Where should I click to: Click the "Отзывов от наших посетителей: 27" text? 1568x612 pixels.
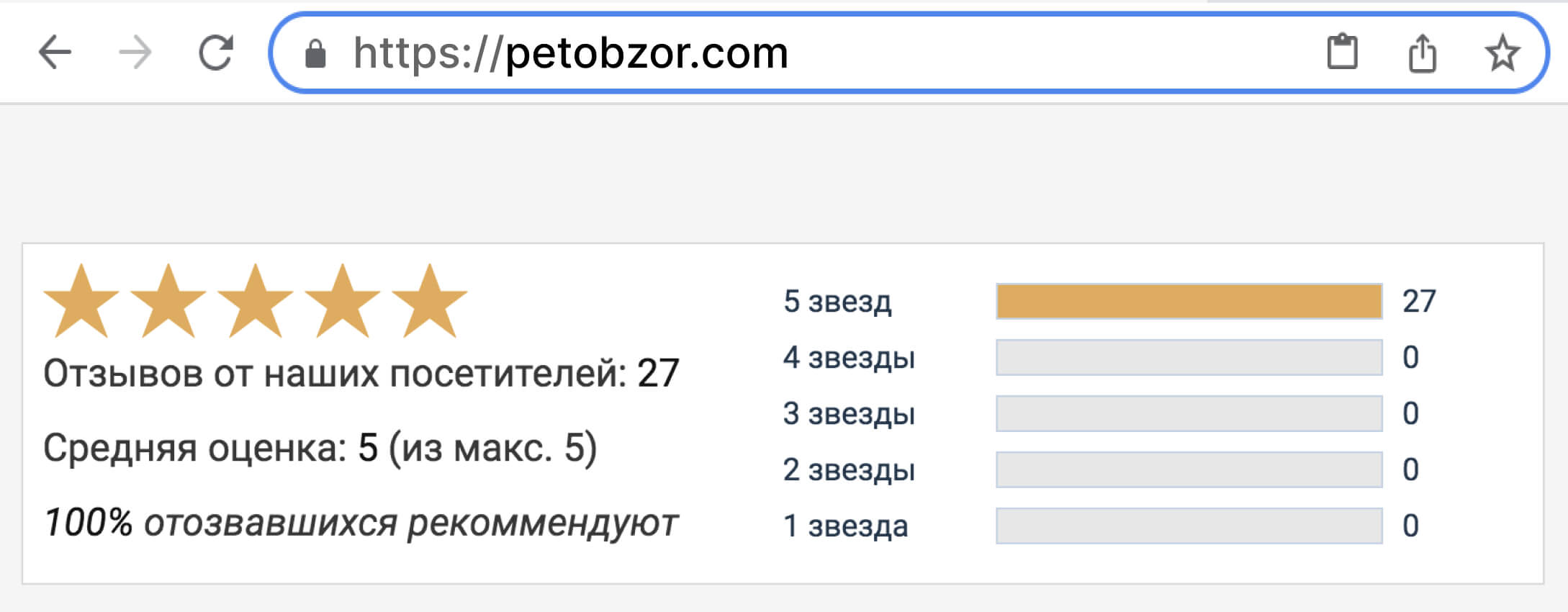pos(361,374)
